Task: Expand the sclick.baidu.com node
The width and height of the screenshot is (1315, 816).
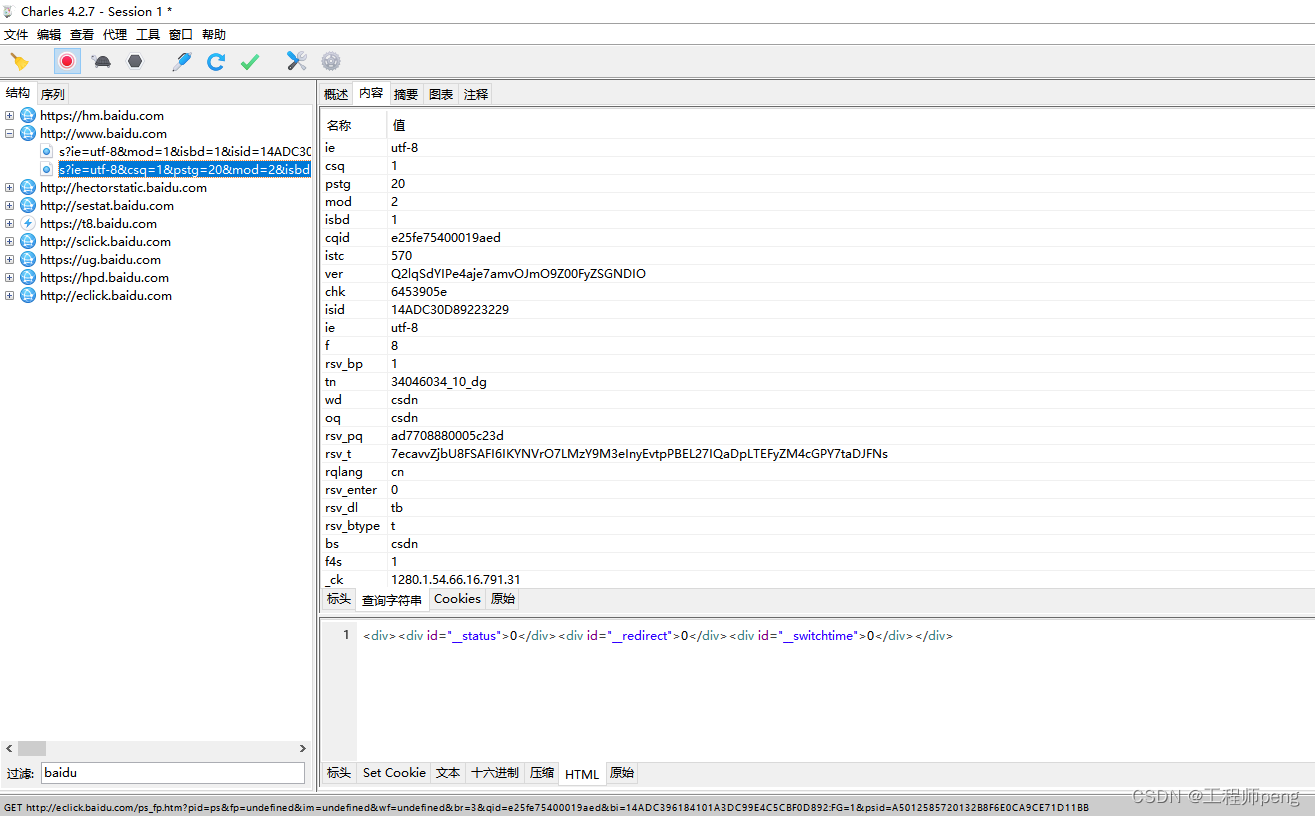Action: click(9, 242)
